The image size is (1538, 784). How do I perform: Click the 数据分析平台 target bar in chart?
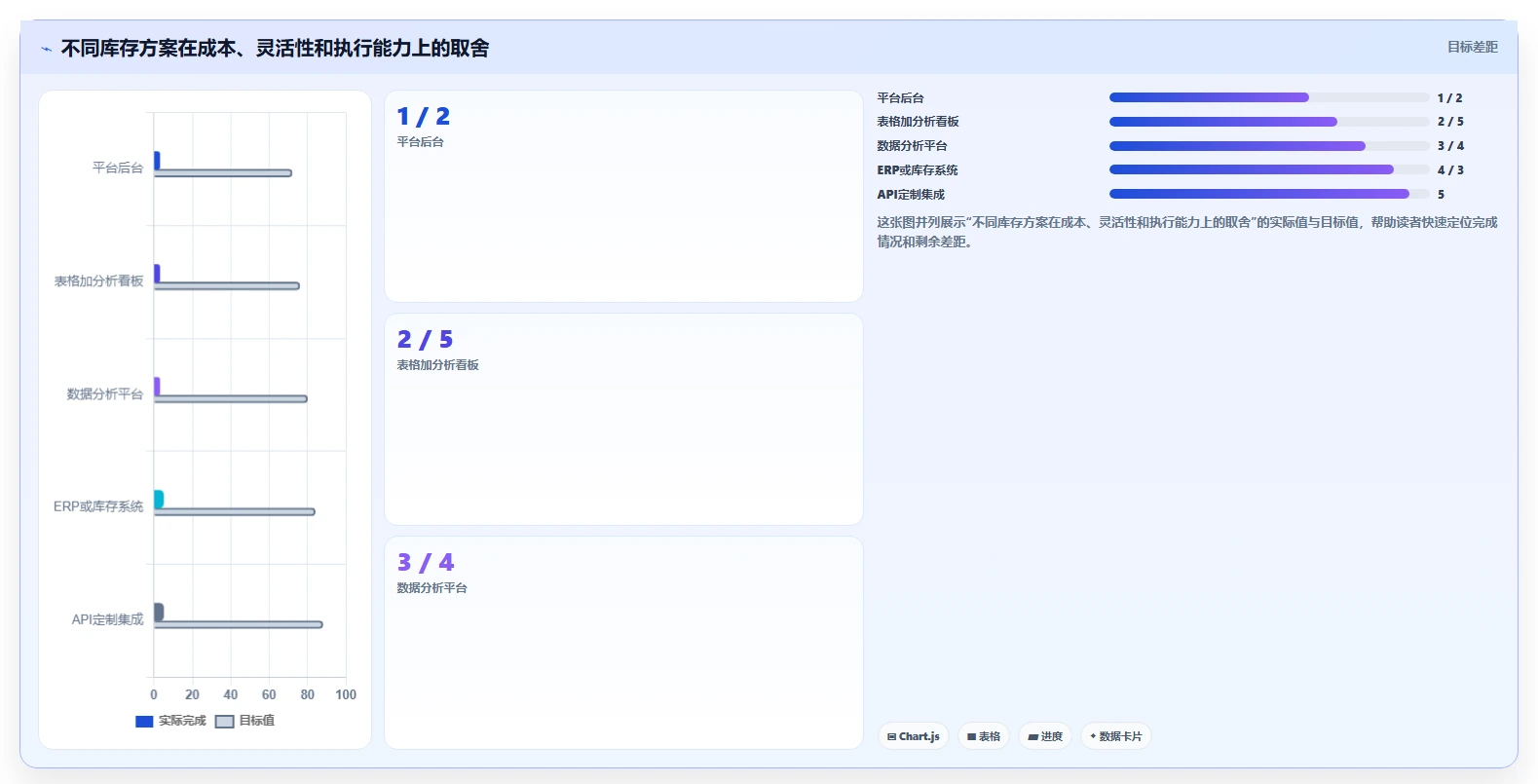tap(231, 399)
